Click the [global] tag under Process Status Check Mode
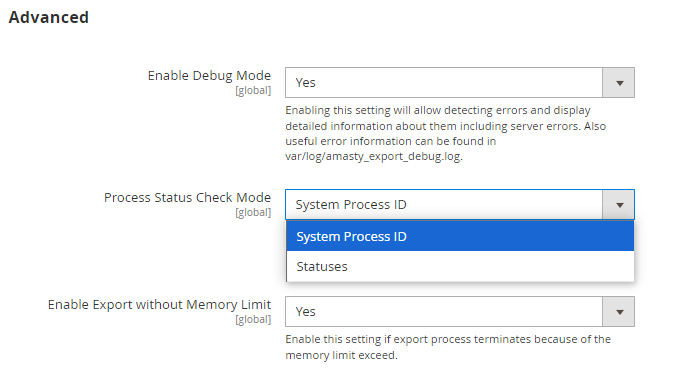 tap(253, 212)
